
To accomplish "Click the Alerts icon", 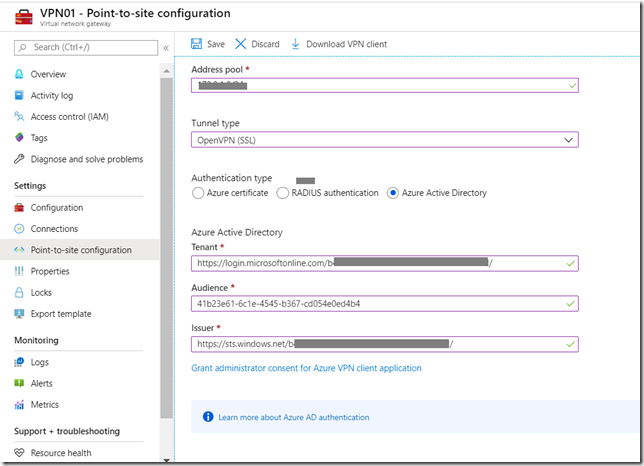I will pyautogui.click(x=19, y=383).
